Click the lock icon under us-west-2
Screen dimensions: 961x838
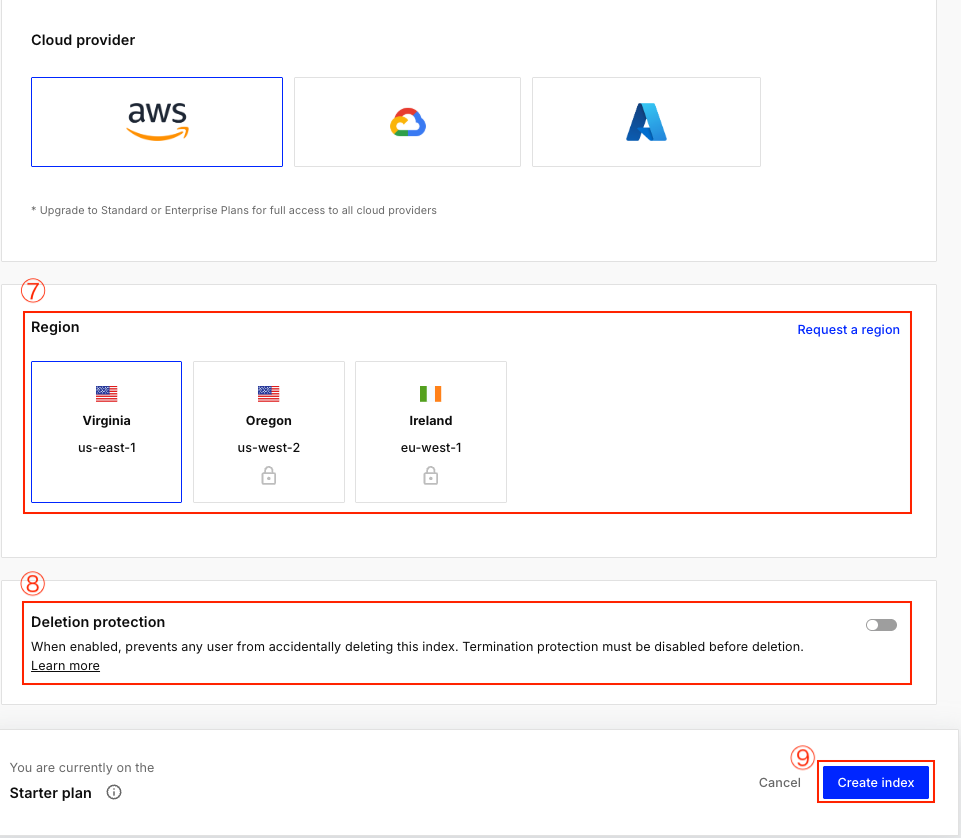pos(269,477)
